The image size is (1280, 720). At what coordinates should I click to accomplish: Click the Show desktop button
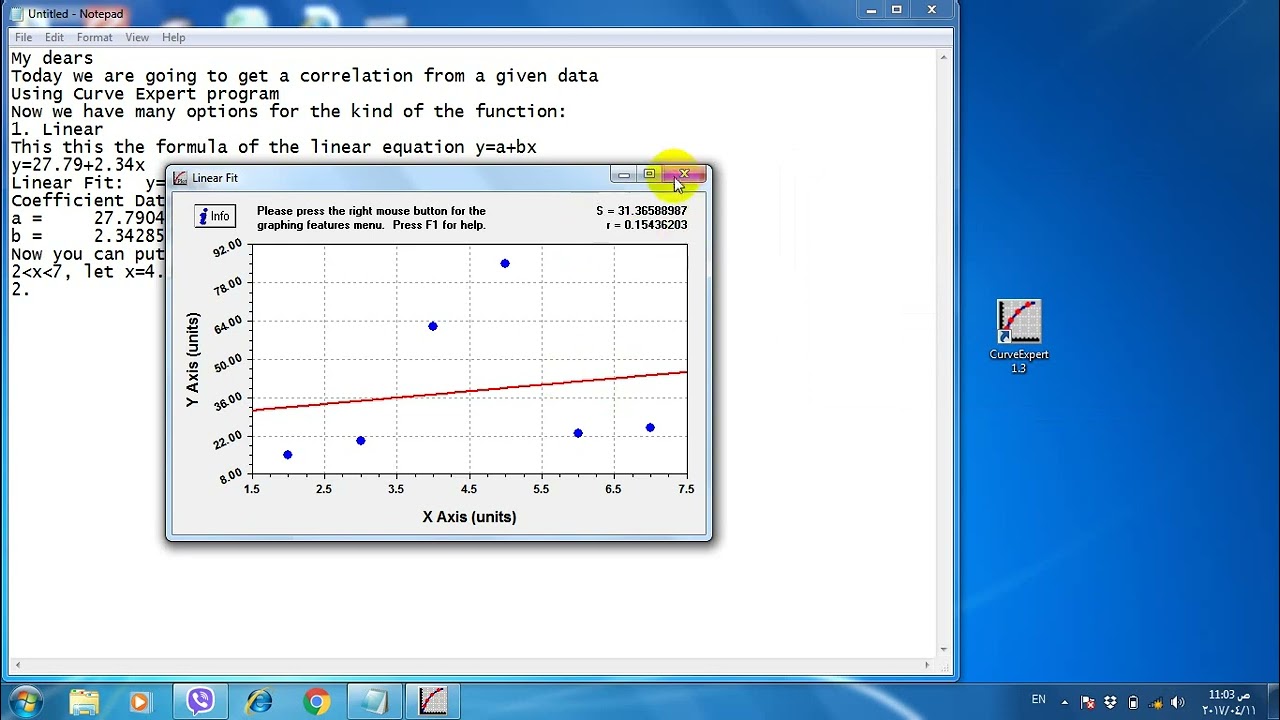[x=1272, y=701]
